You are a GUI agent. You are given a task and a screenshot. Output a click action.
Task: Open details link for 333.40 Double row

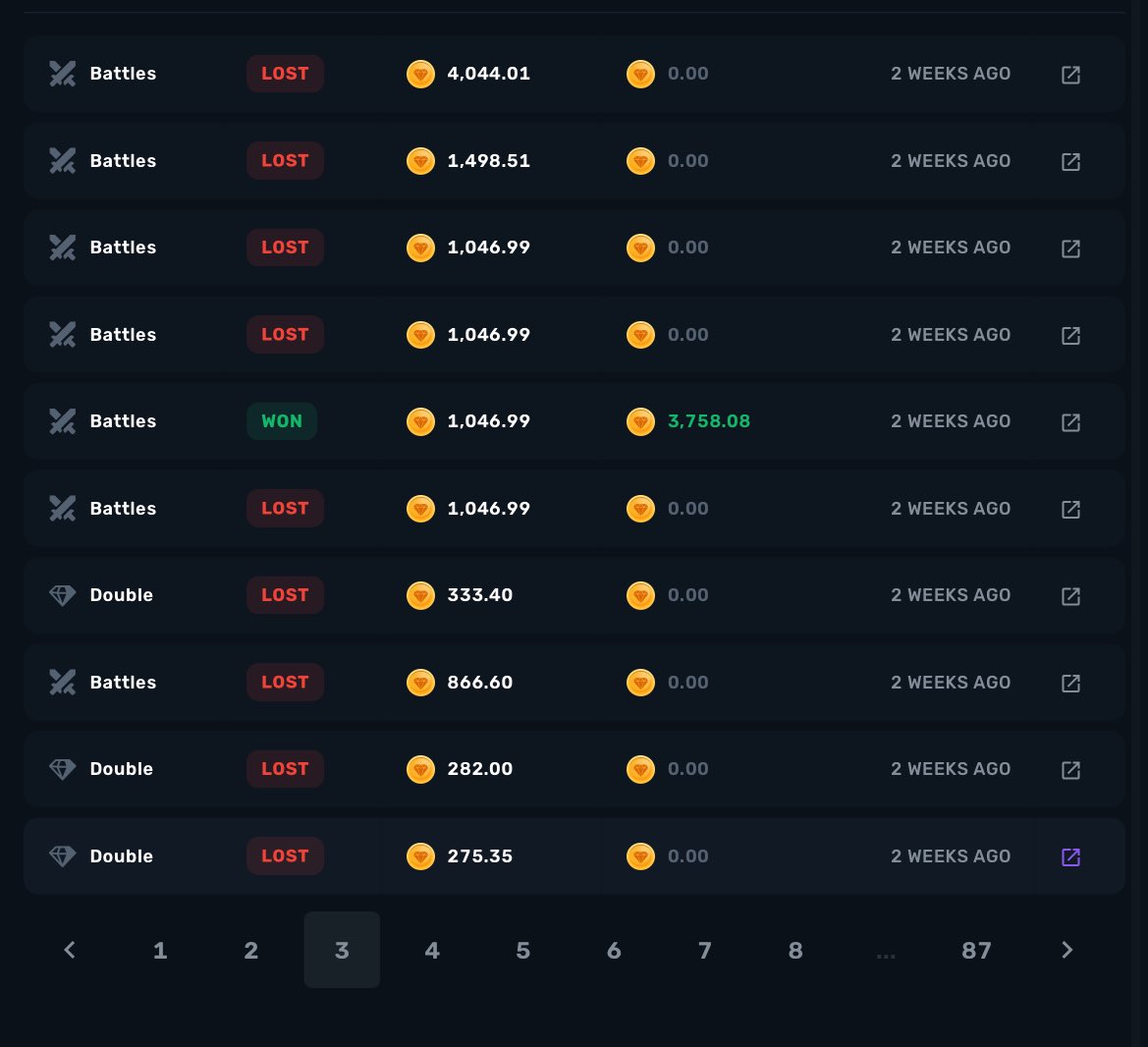(1070, 595)
